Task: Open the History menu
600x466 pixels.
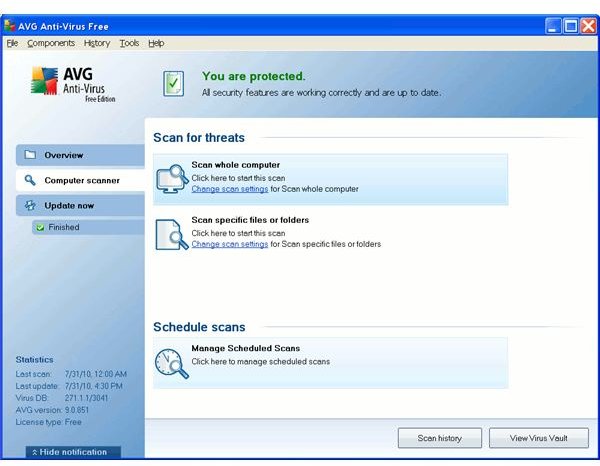Action: [97, 43]
